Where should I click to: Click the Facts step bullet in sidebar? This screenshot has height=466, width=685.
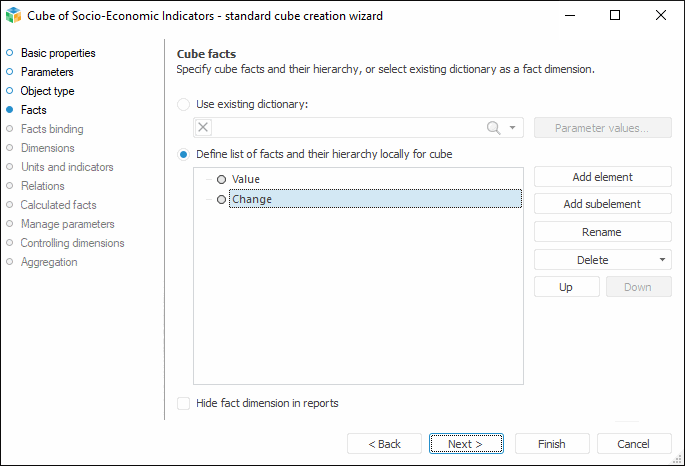[x=10, y=110]
